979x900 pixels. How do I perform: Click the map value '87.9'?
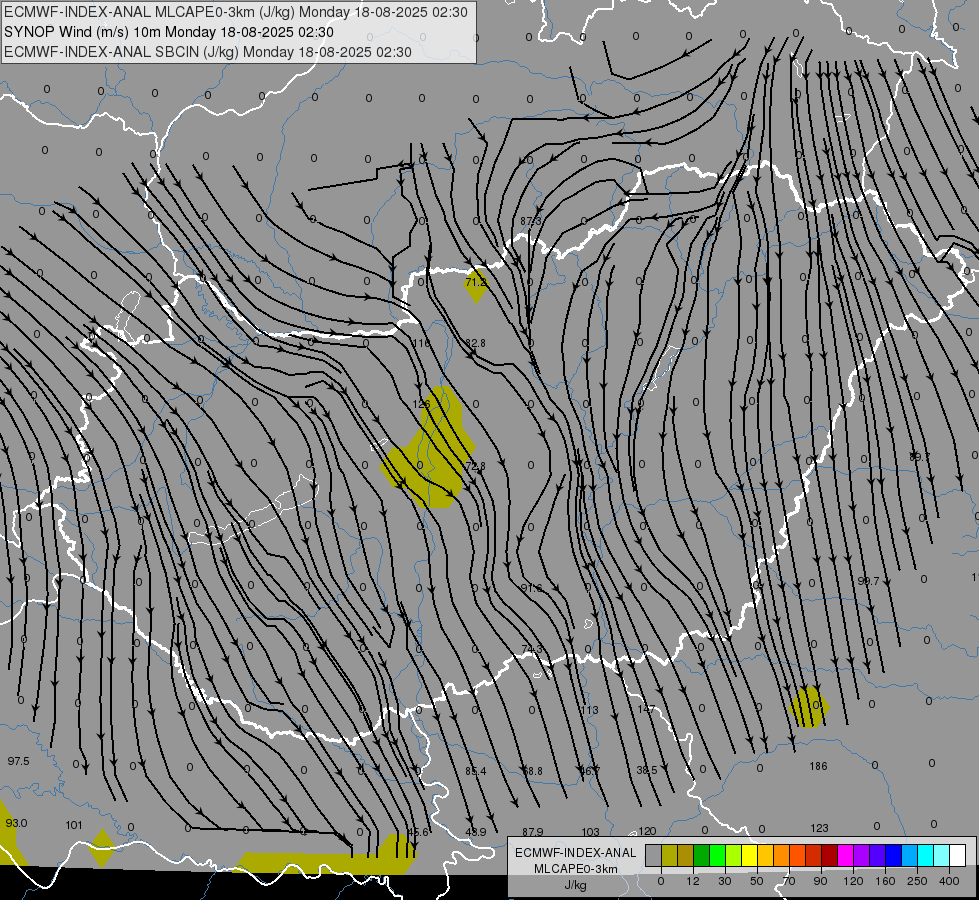(x=533, y=832)
